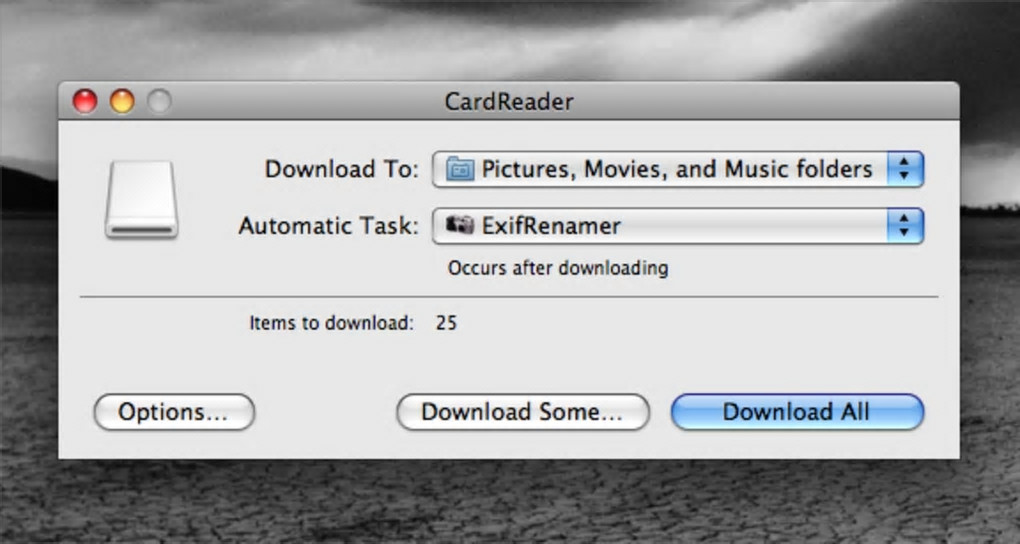Click the CardReader window title
The height and width of the screenshot is (544, 1020).
pyautogui.click(x=509, y=101)
